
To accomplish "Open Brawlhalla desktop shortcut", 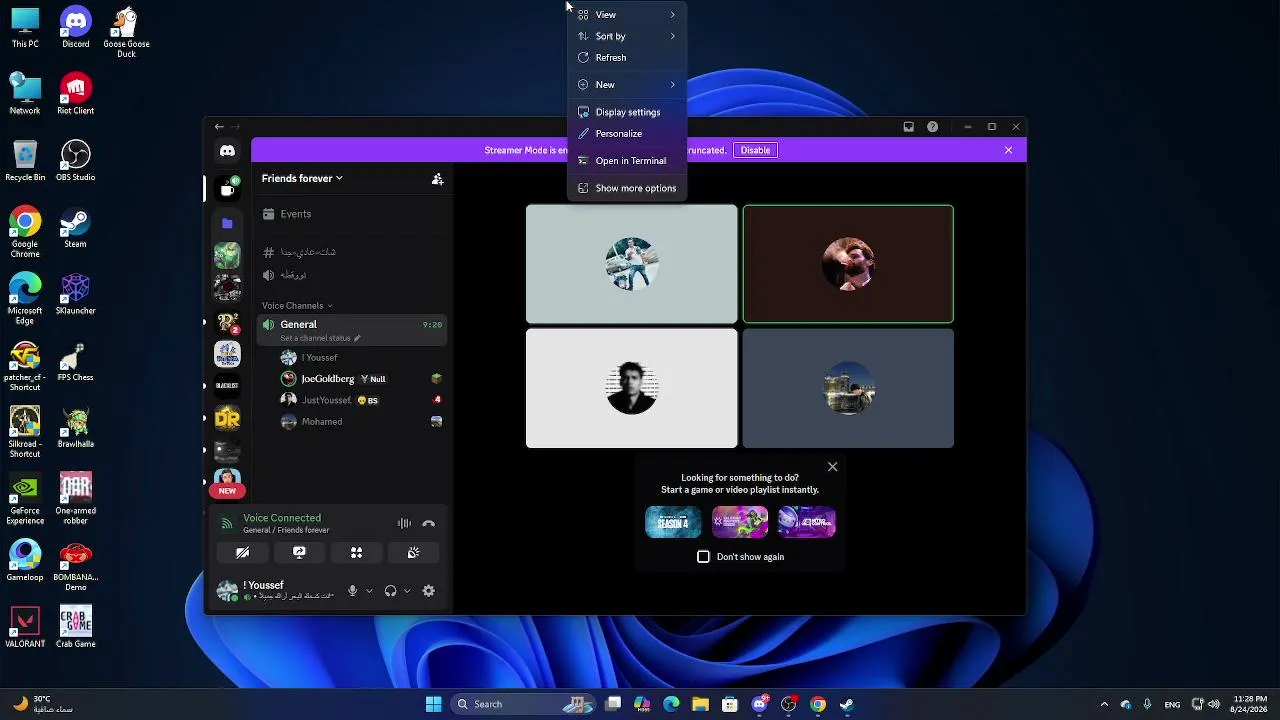I will pos(75,428).
